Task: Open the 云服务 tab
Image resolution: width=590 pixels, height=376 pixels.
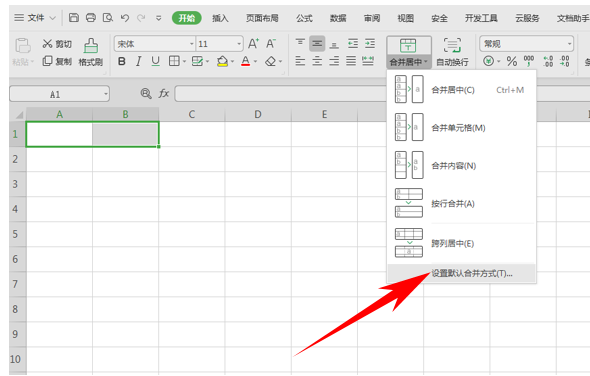Action: click(527, 18)
